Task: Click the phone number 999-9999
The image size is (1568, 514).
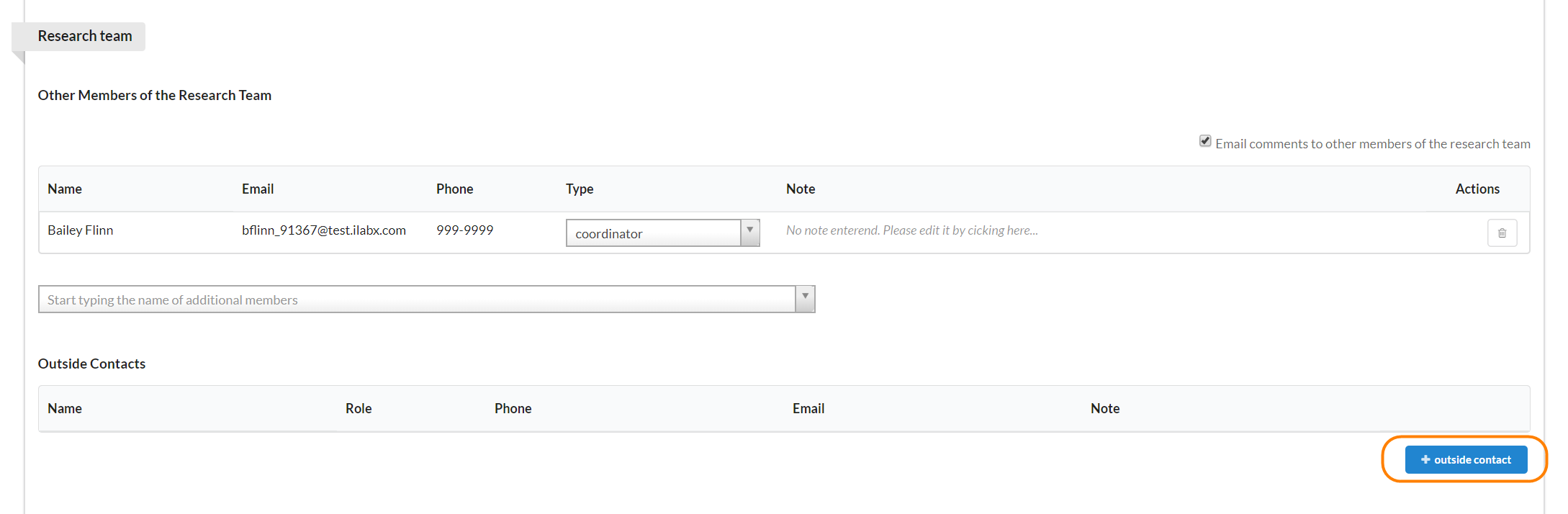Action: point(464,230)
